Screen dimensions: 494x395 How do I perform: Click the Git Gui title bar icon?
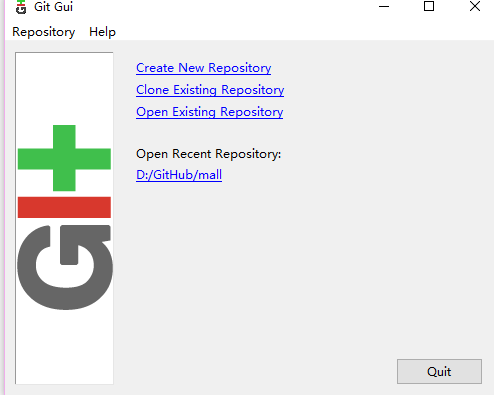21,7
